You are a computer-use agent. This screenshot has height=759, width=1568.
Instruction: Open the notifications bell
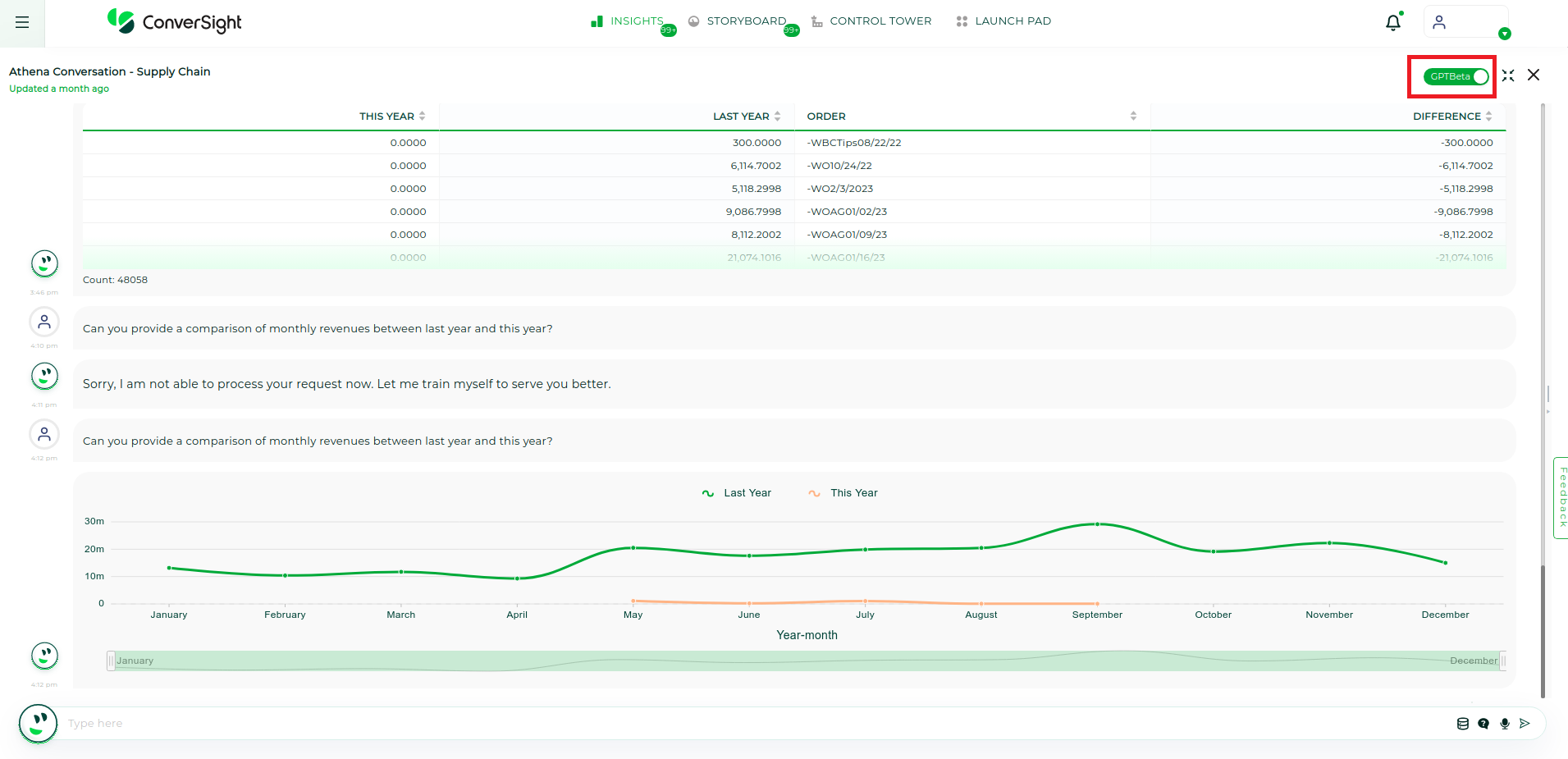click(x=1392, y=22)
